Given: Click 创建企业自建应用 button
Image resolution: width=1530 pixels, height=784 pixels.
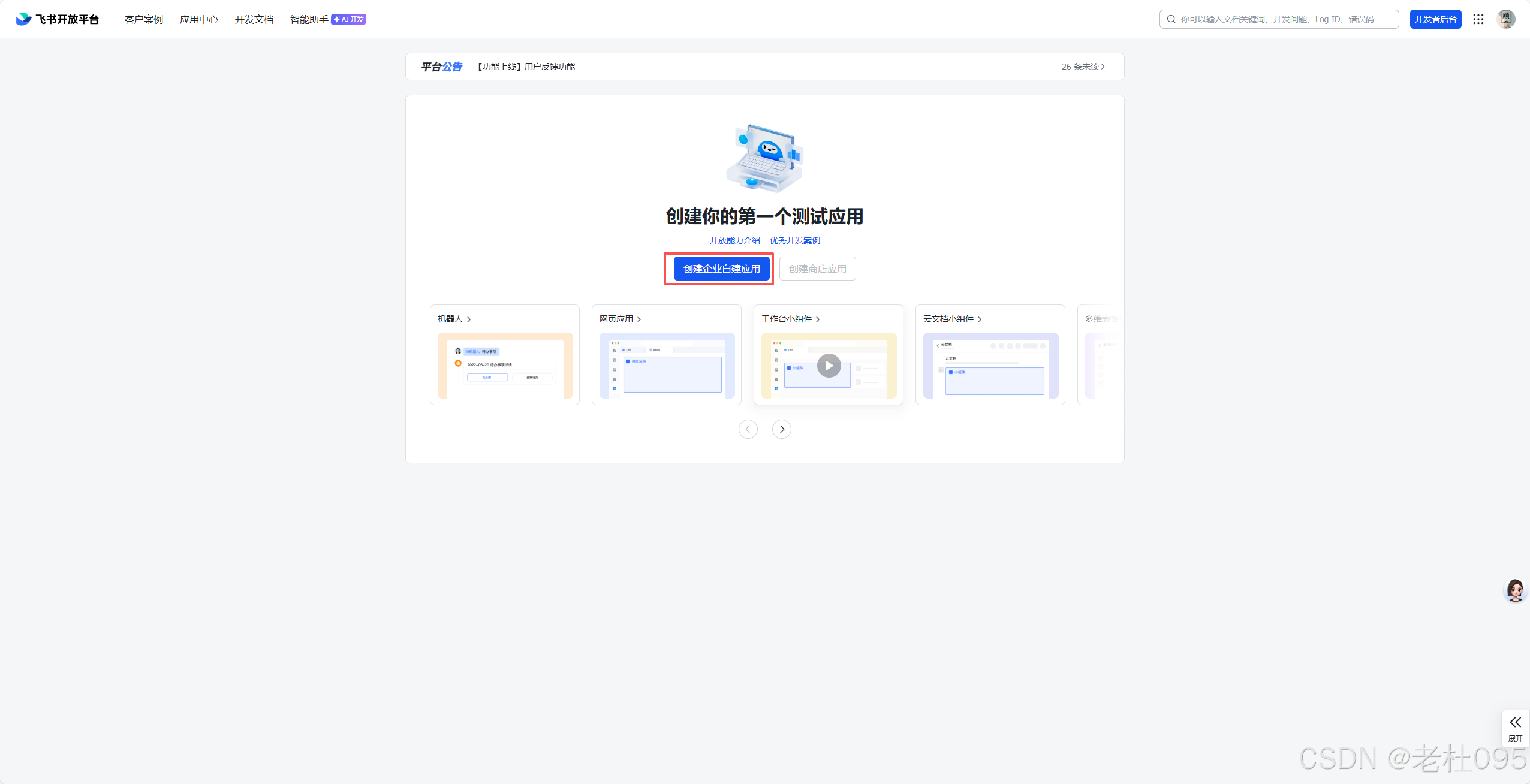Looking at the screenshot, I should (721, 269).
